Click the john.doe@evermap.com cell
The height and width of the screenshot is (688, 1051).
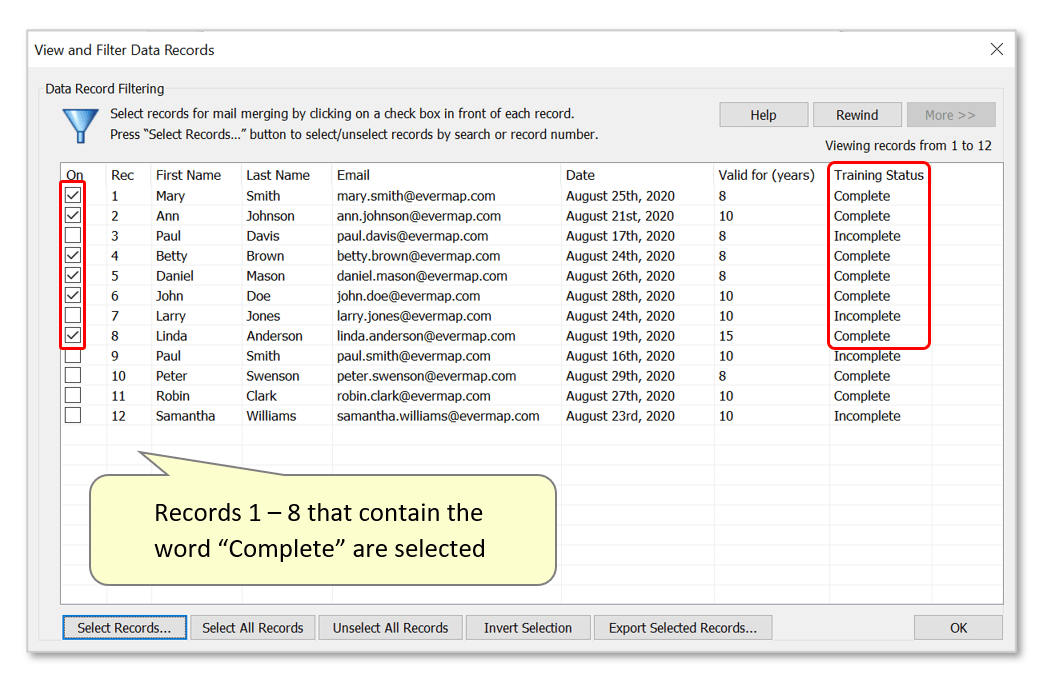click(408, 296)
